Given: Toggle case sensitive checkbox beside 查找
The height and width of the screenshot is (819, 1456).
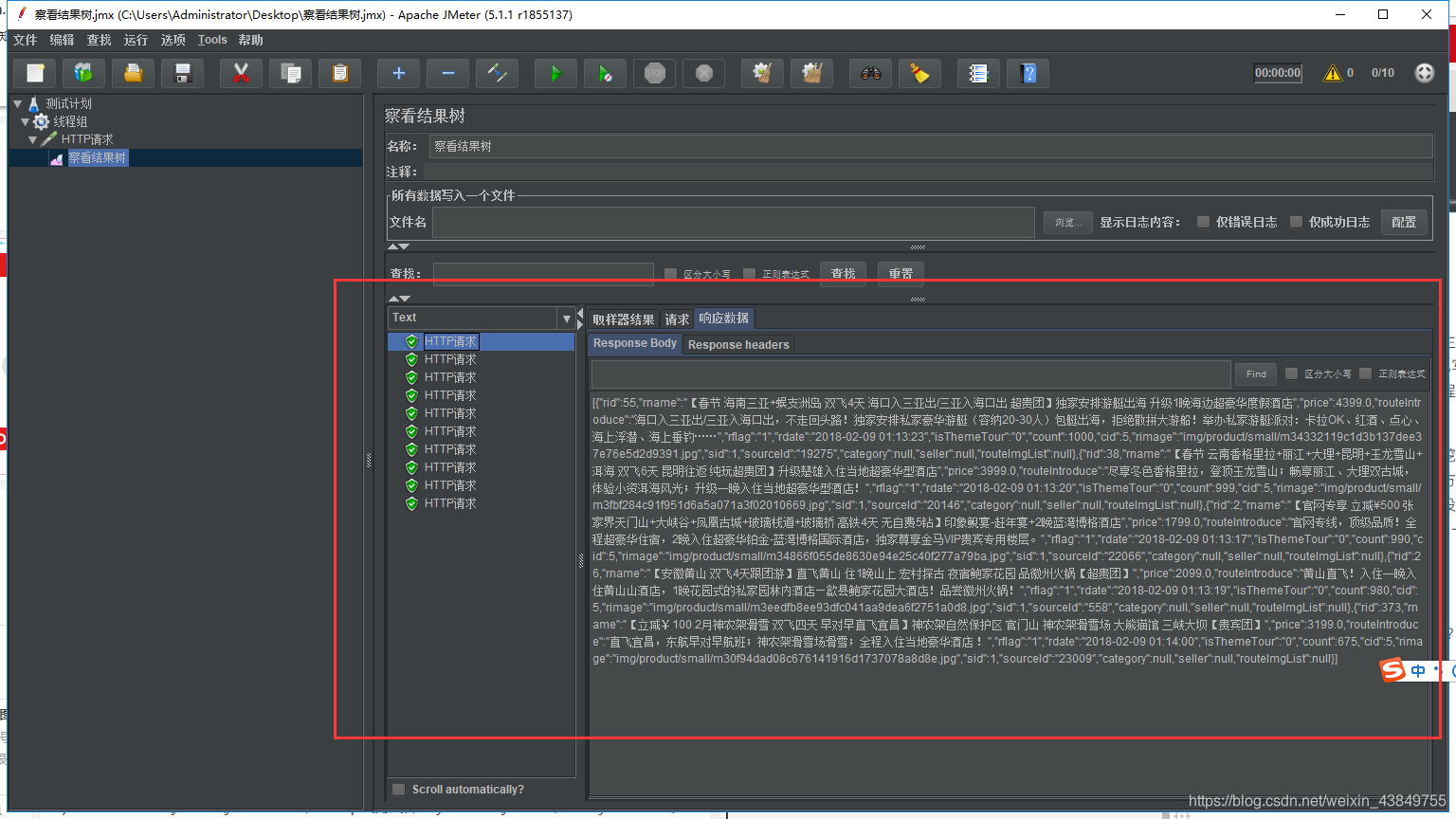Looking at the screenshot, I should tap(671, 274).
